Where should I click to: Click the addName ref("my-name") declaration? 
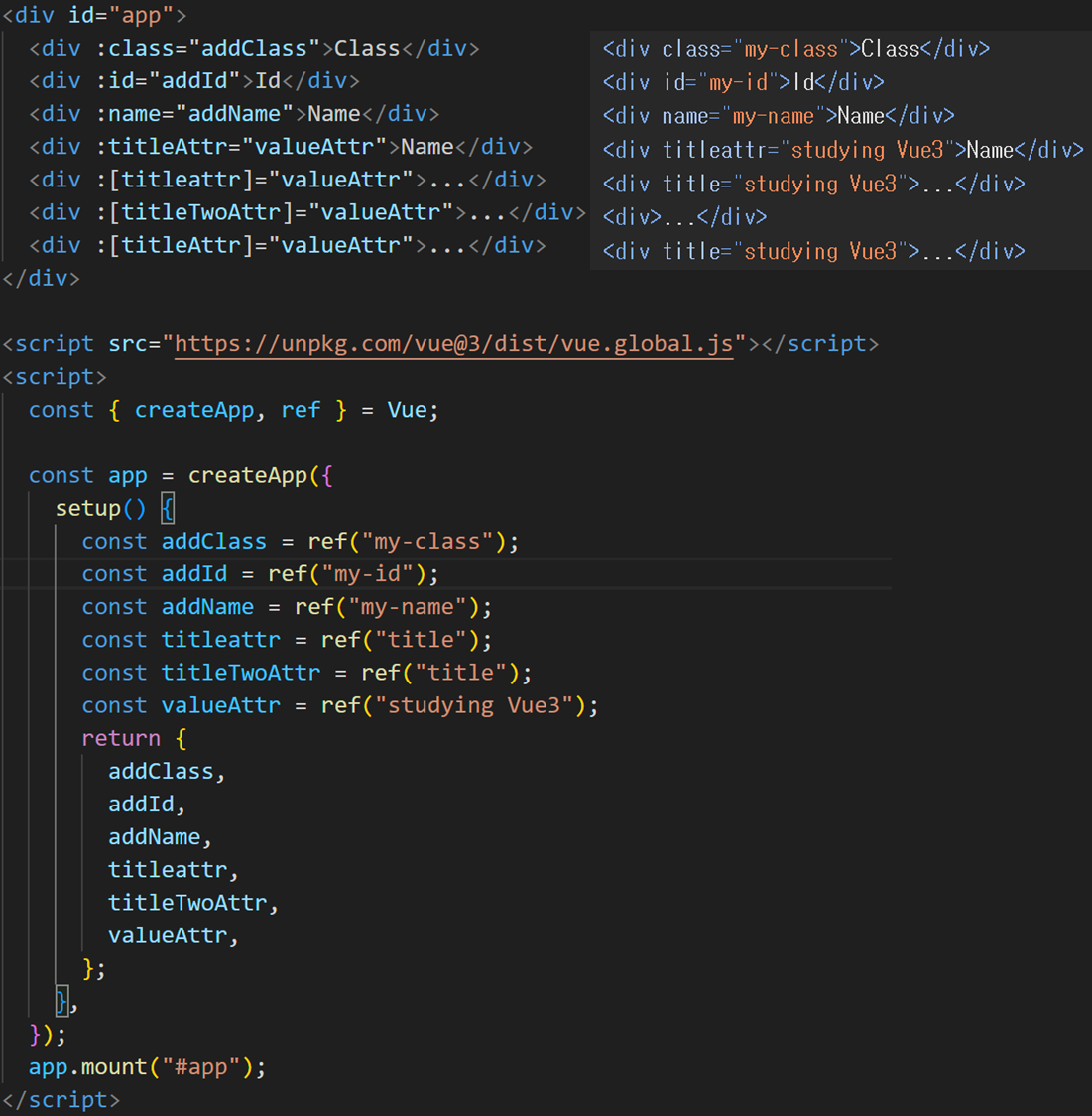click(287, 607)
